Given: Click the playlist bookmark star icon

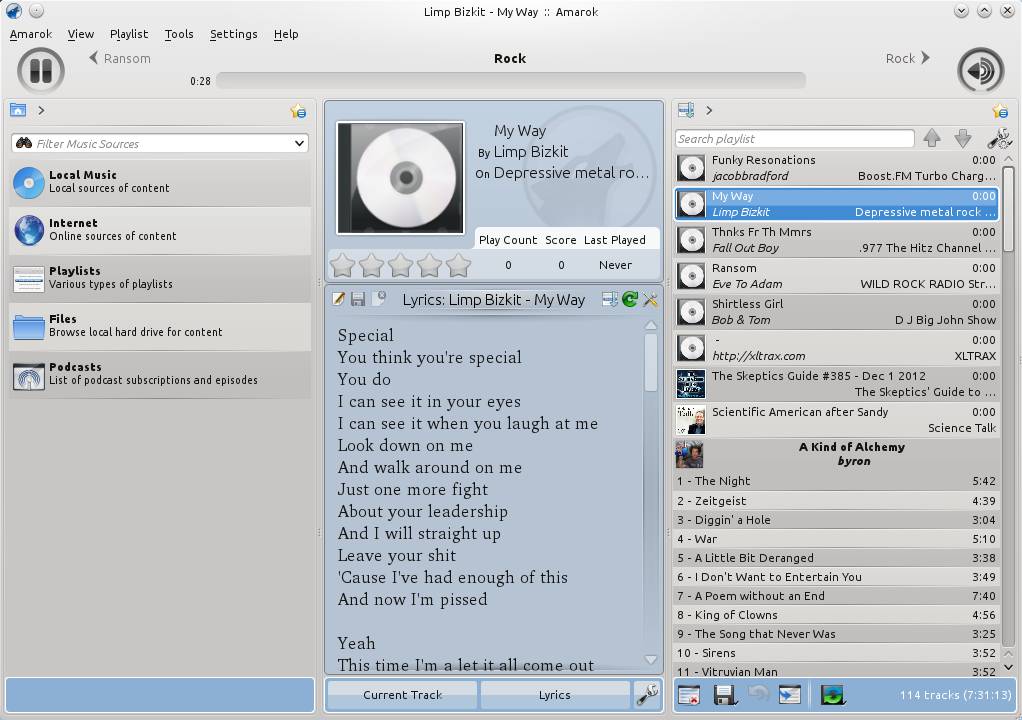Looking at the screenshot, I should [x=1000, y=111].
